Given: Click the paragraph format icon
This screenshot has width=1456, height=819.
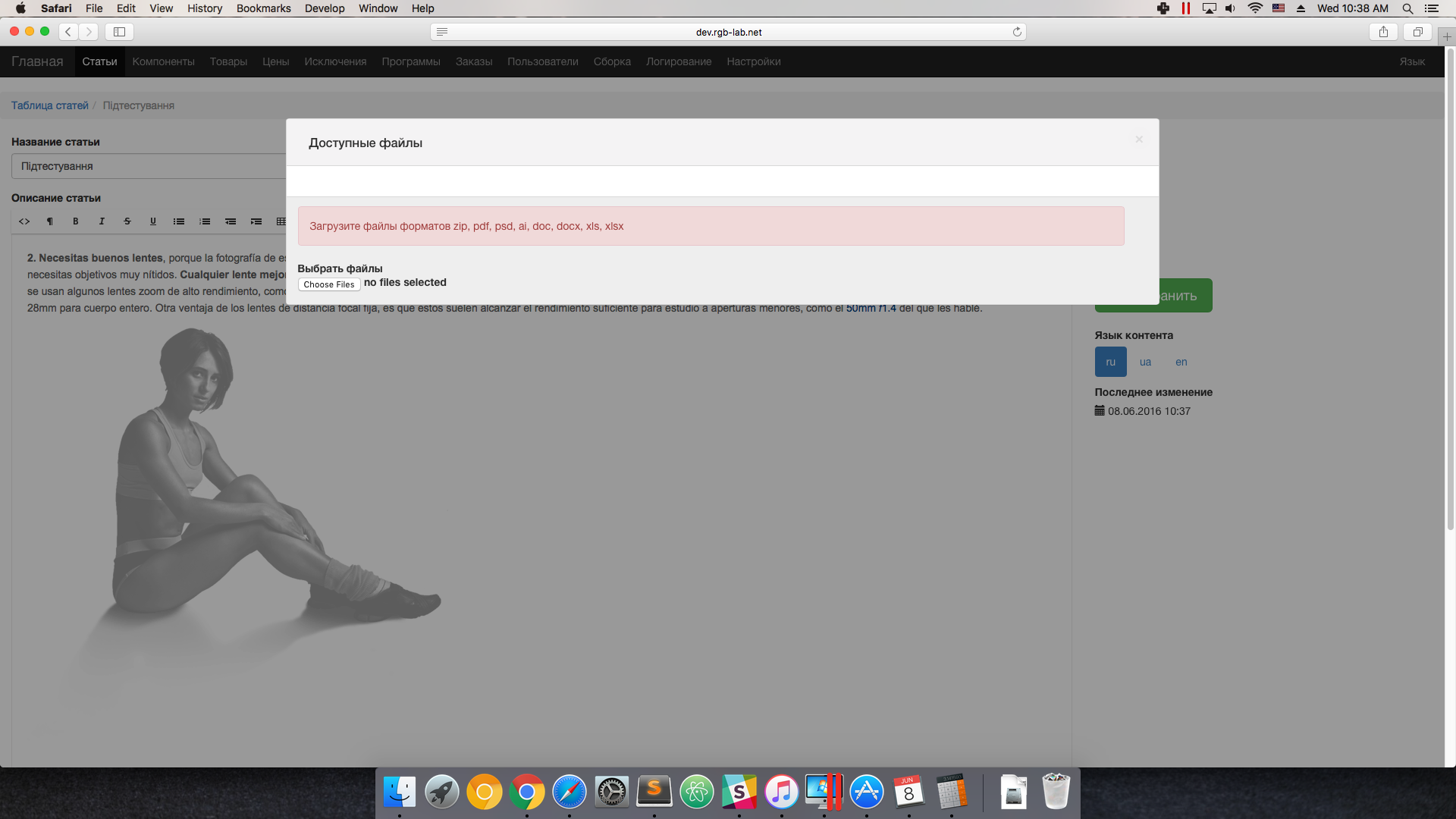Looking at the screenshot, I should [50, 221].
